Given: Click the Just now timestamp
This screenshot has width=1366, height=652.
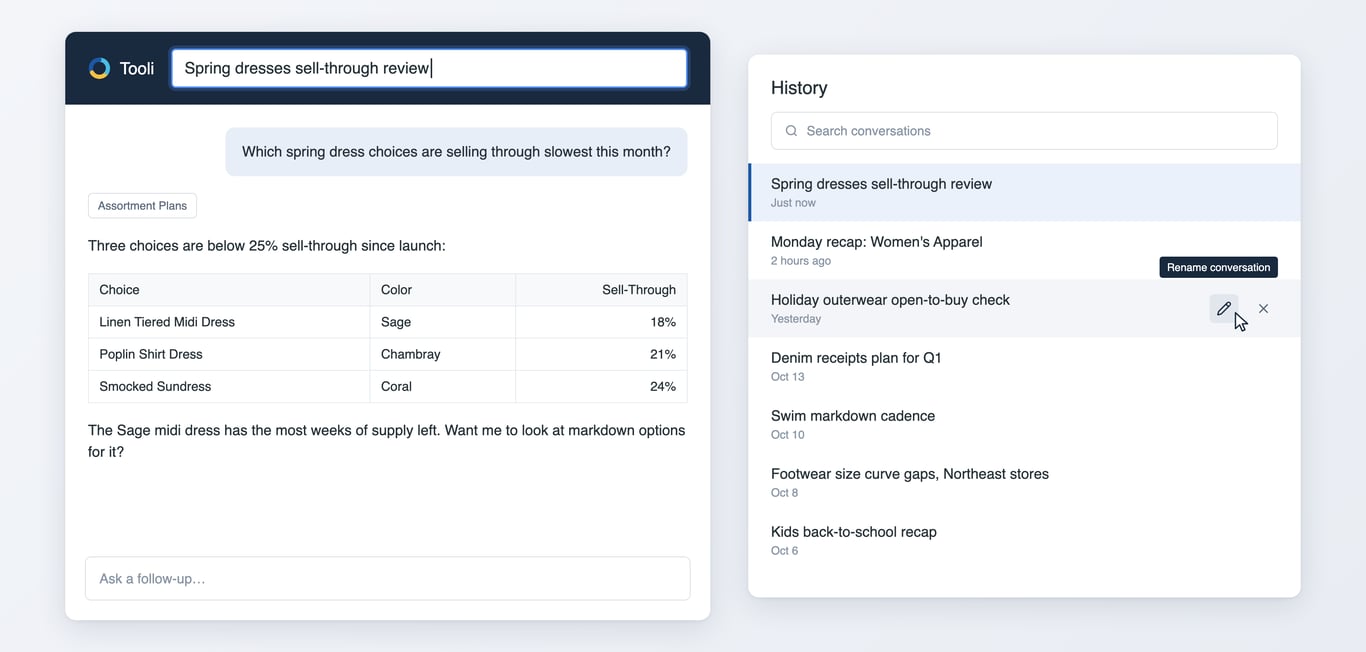Looking at the screenshot, I should (793, 203).
